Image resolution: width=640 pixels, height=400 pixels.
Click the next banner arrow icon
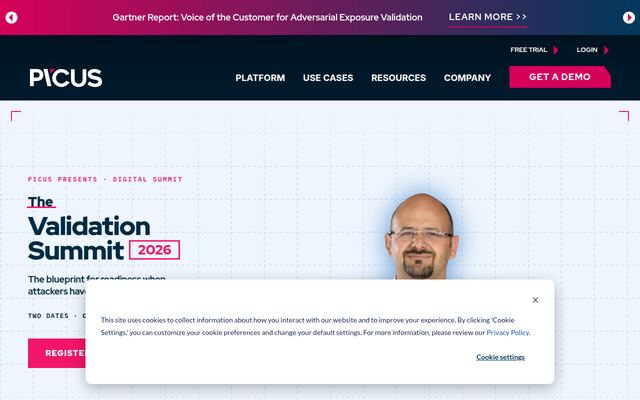pyautogui.click(x=629, y=18)
